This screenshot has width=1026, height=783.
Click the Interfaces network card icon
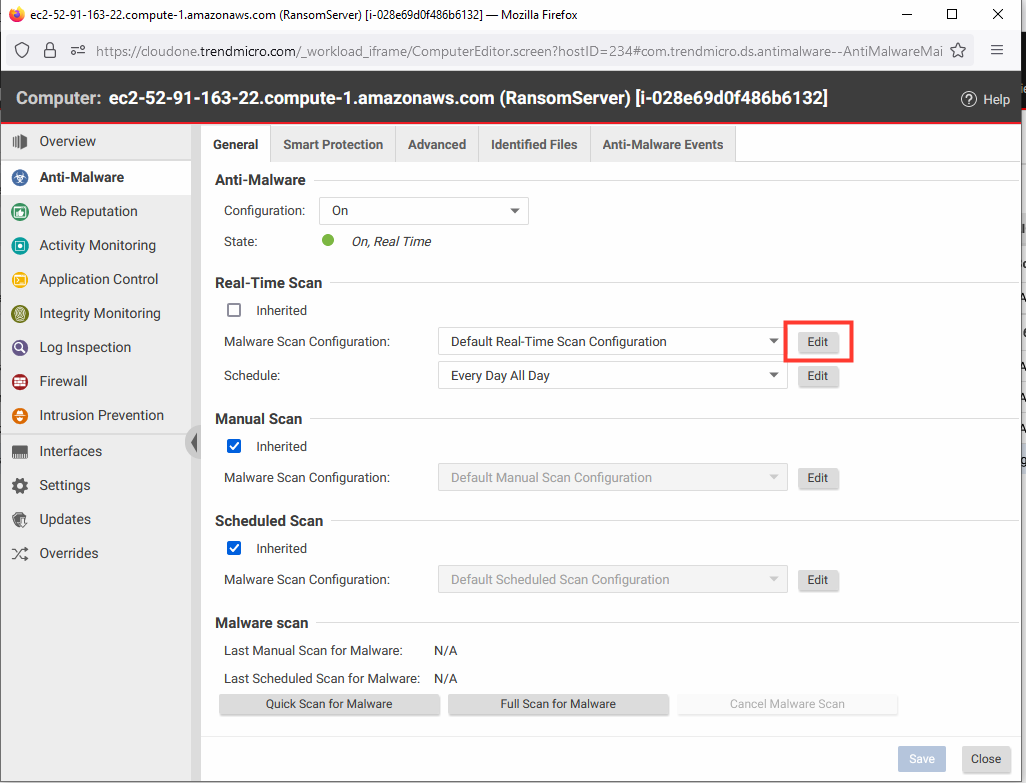20,451
